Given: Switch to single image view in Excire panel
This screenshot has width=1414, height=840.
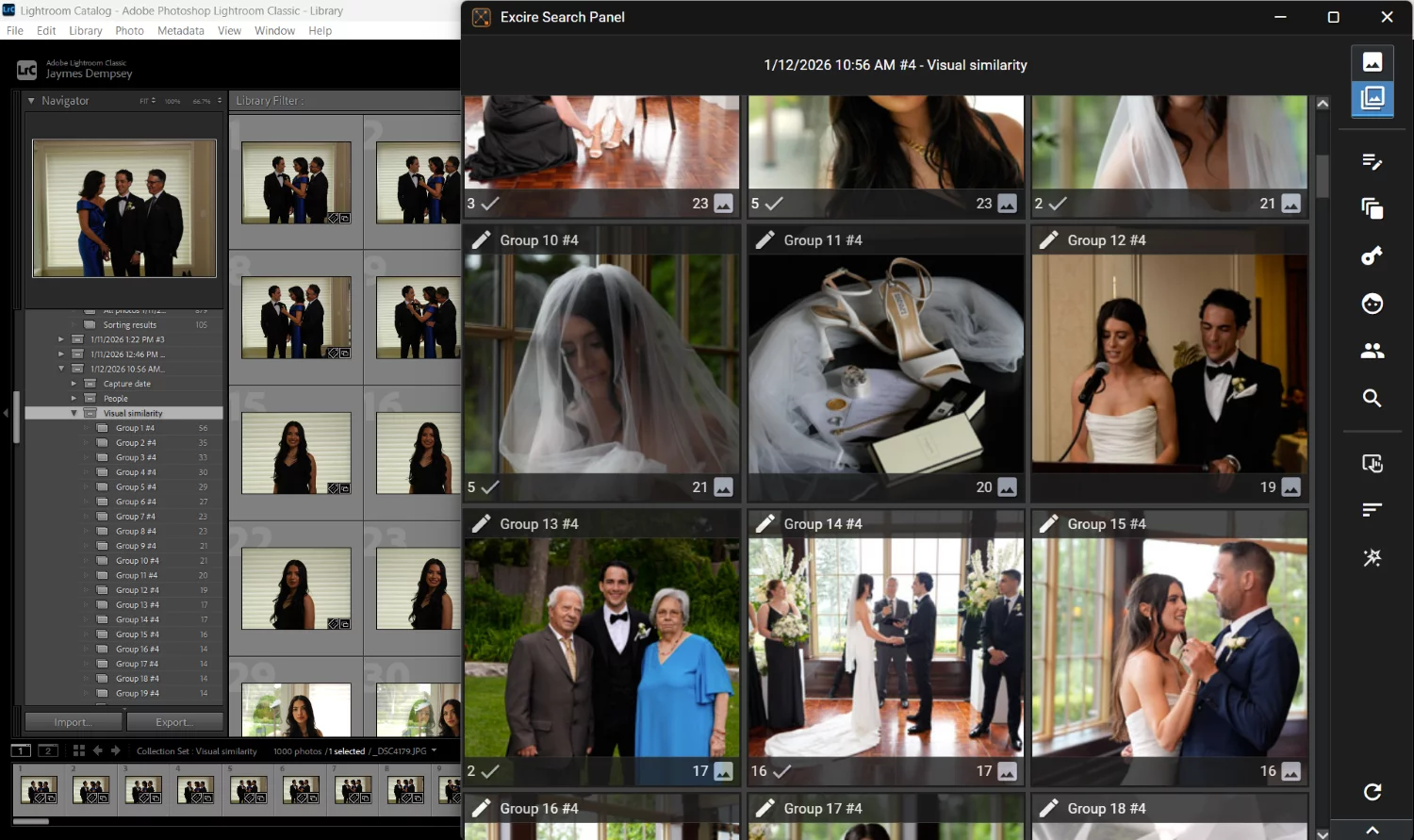Looking at the screenshot, I should pos(1372,62).
